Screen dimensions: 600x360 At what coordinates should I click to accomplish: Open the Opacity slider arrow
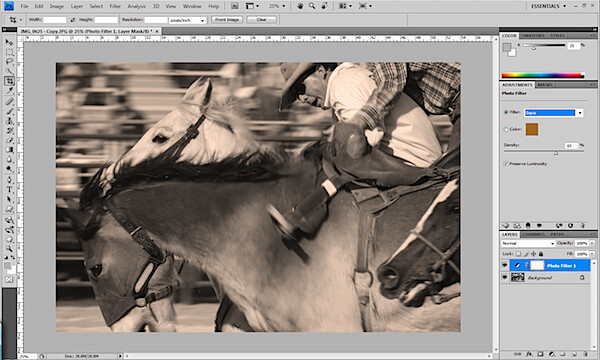click(x=592, y=243)
